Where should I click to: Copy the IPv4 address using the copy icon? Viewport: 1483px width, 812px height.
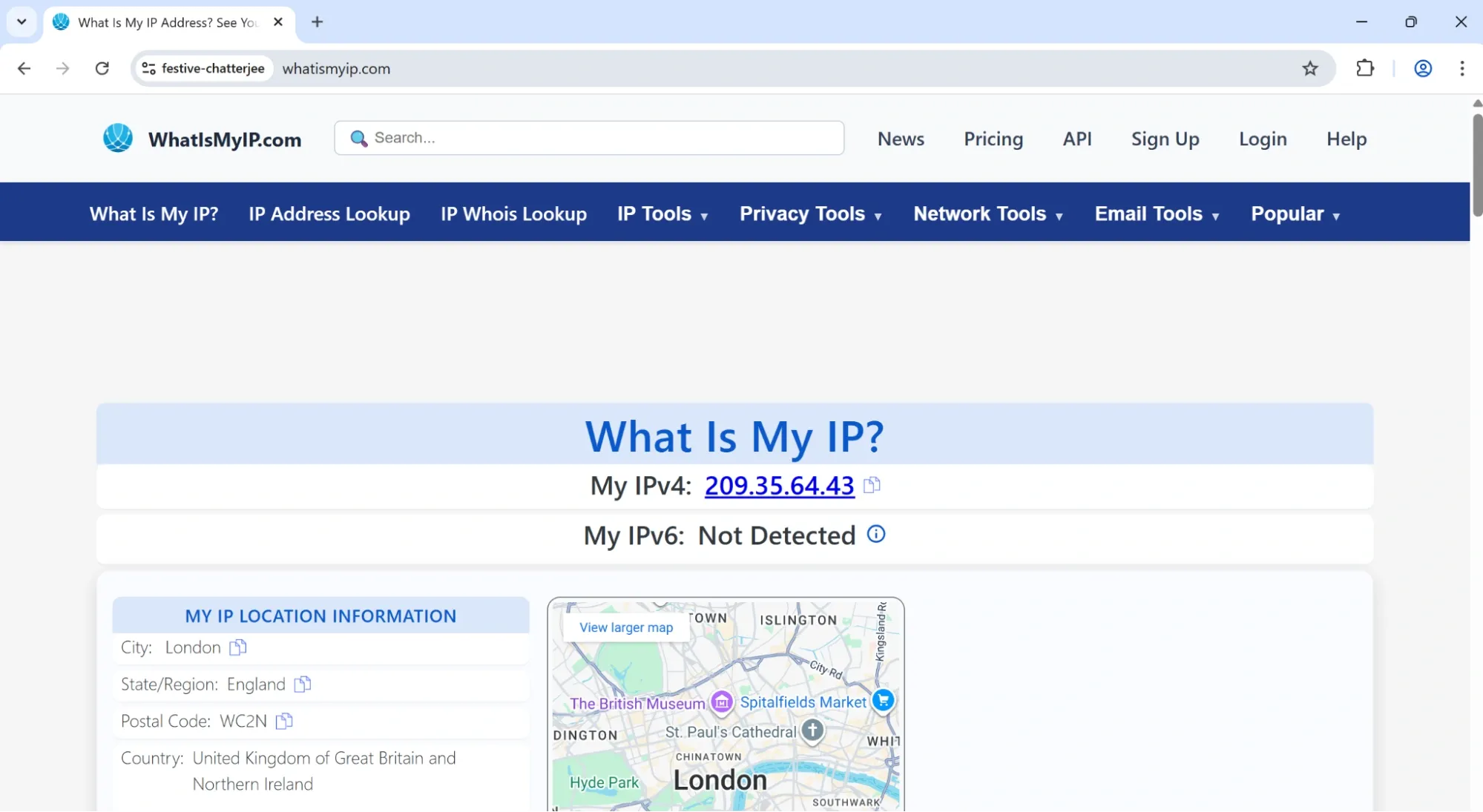click(871, 486)
